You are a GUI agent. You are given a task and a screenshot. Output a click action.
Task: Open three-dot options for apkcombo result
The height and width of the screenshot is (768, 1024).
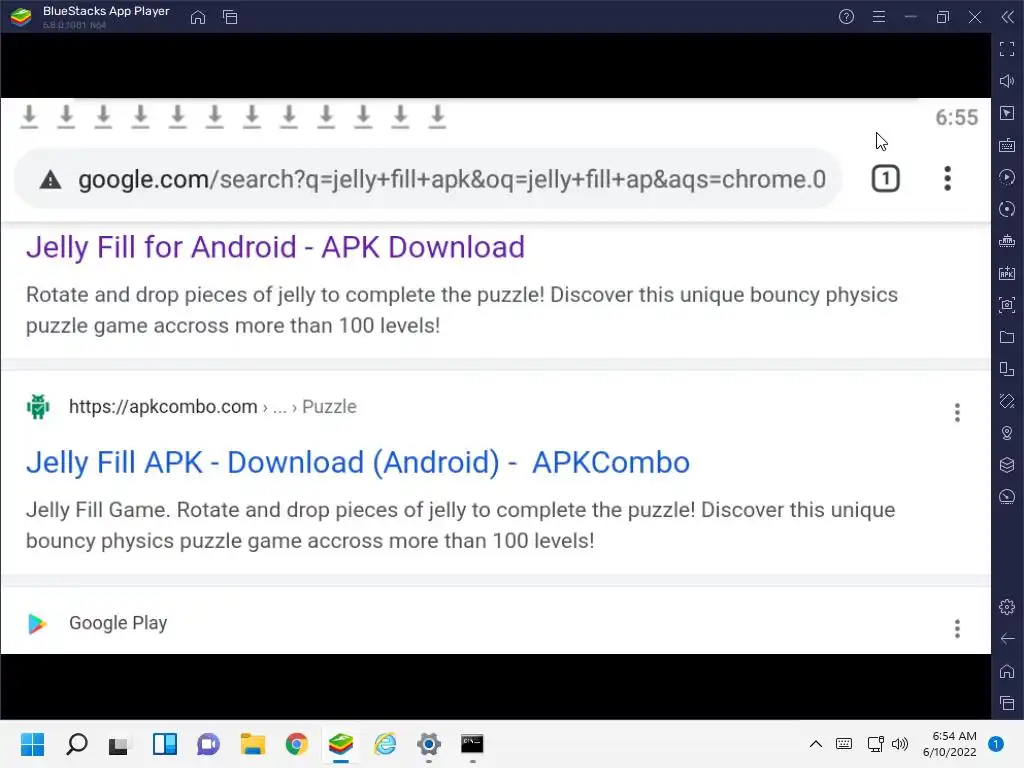pyautogui.click(x=957, y=413)
